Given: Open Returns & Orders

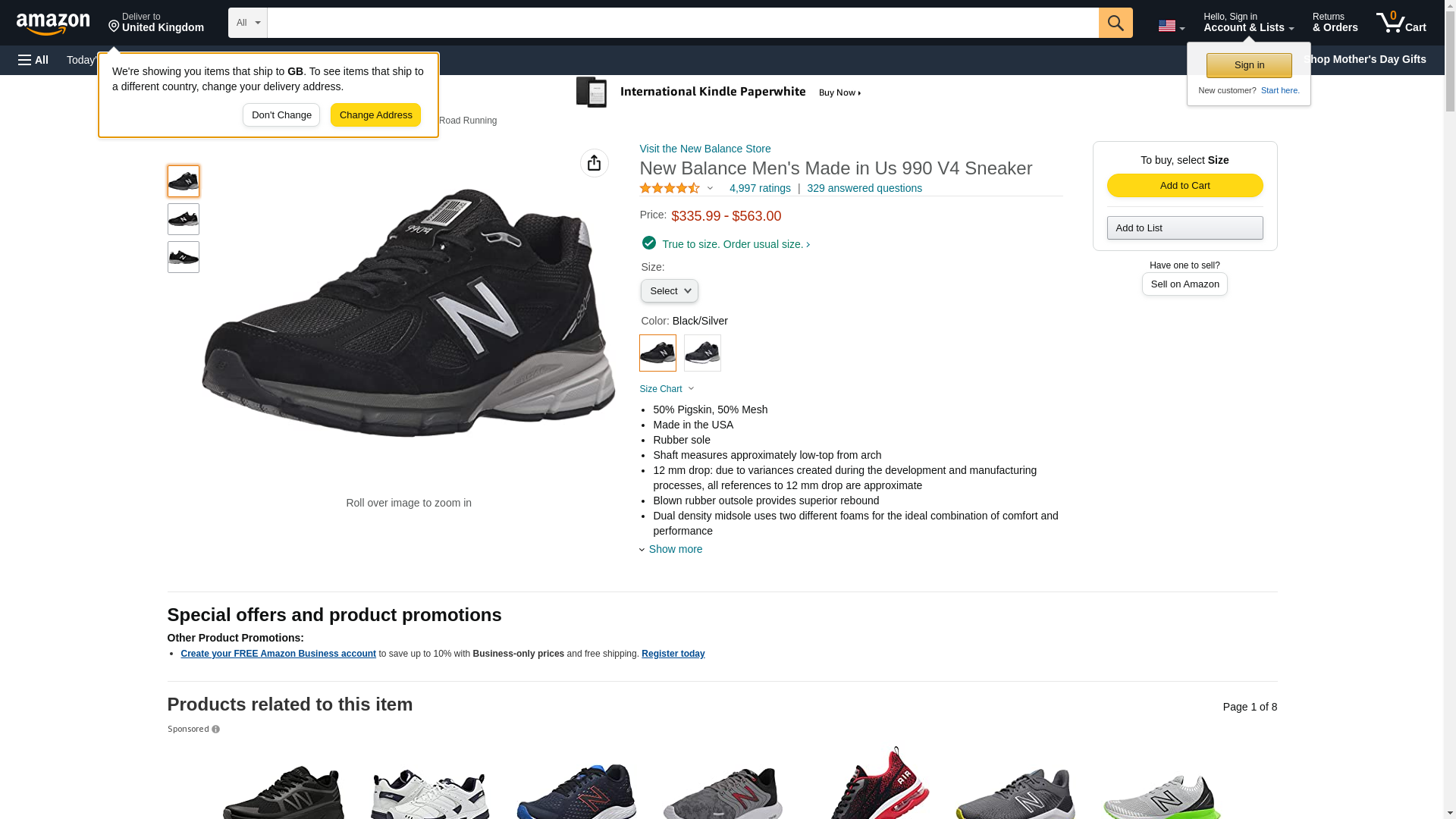Looking at the screenshot, I should tap(1335, 23).
